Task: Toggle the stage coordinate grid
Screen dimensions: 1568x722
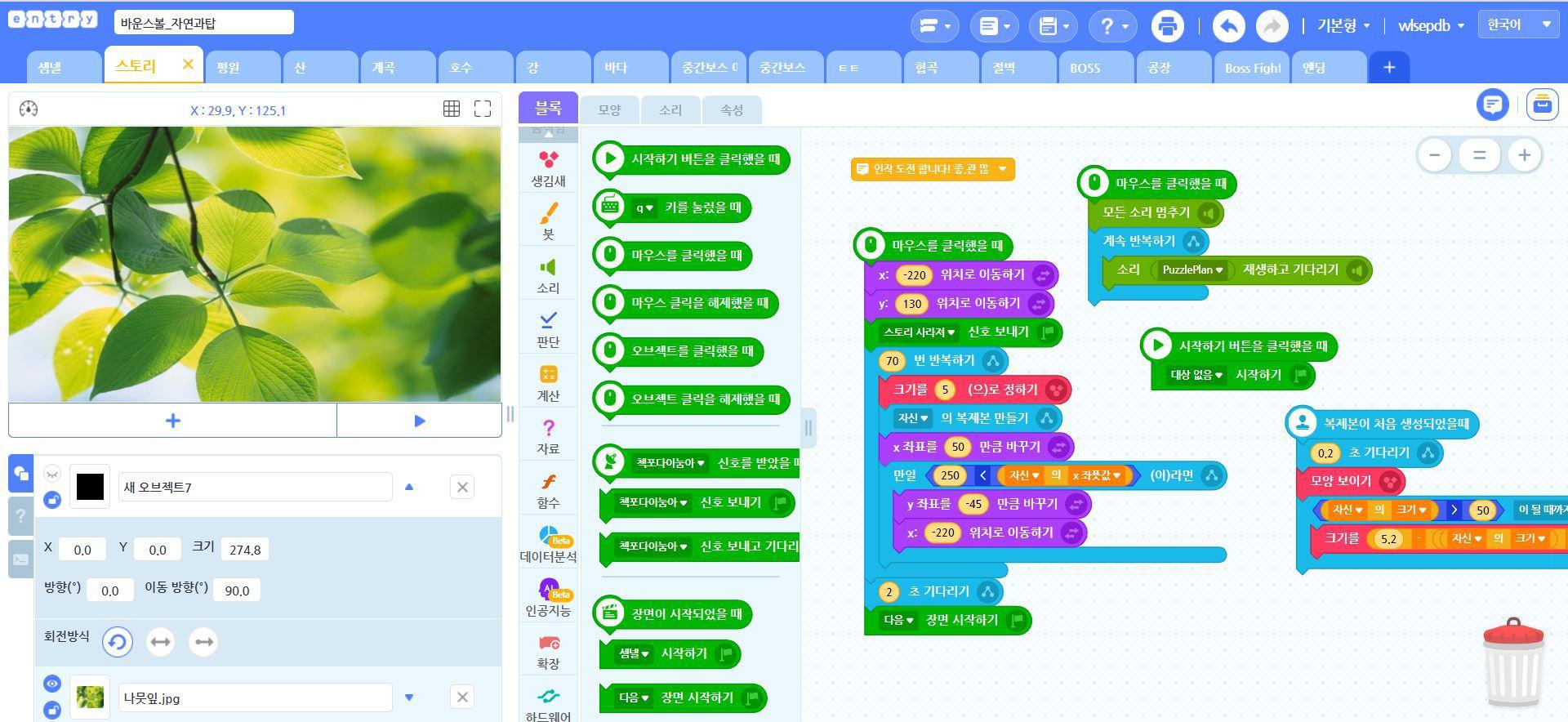Action: 452,109
